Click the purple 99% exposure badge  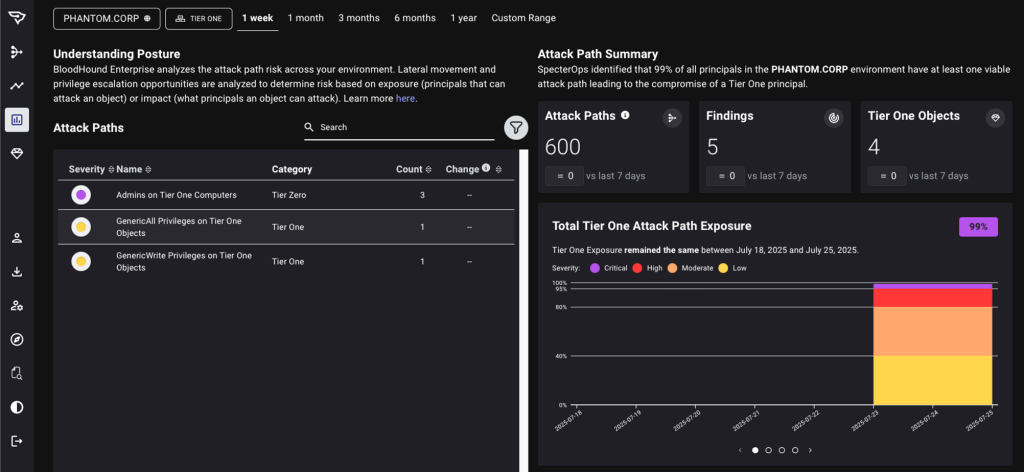tap(978, 227)
